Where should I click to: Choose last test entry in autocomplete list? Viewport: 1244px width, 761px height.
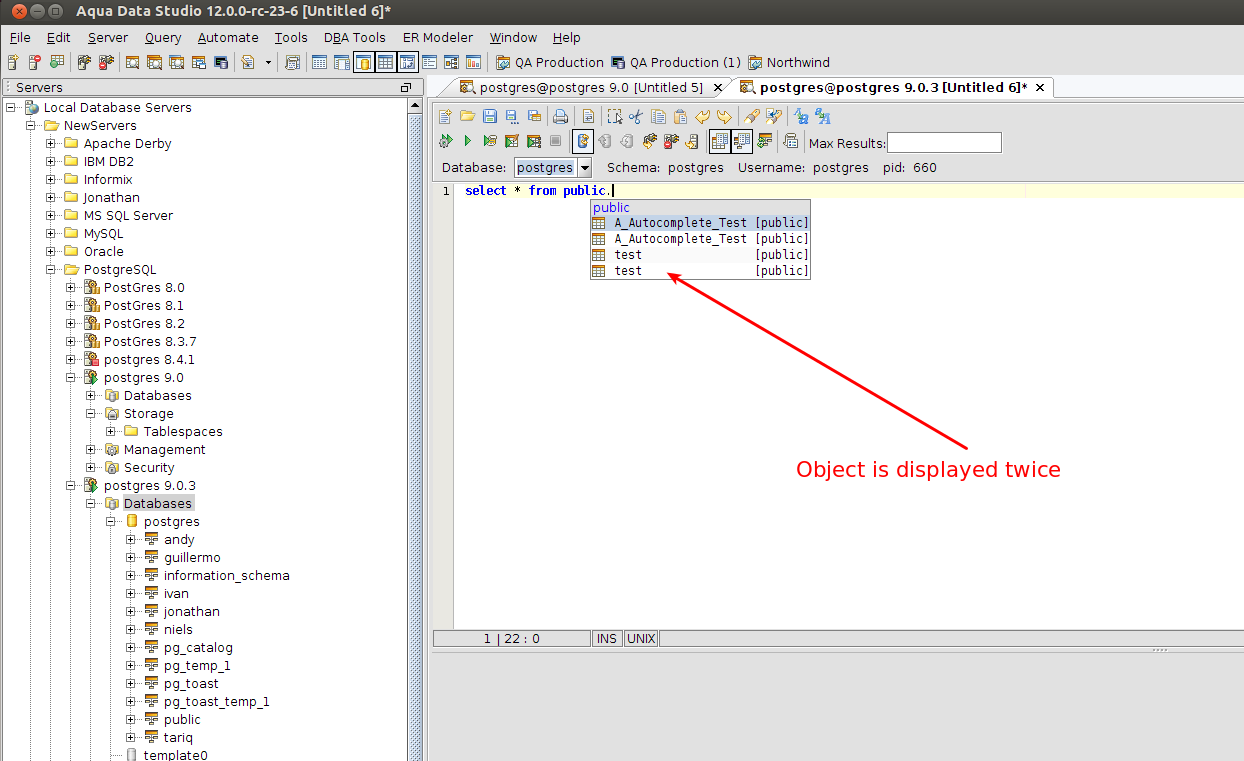click(700, 271)
